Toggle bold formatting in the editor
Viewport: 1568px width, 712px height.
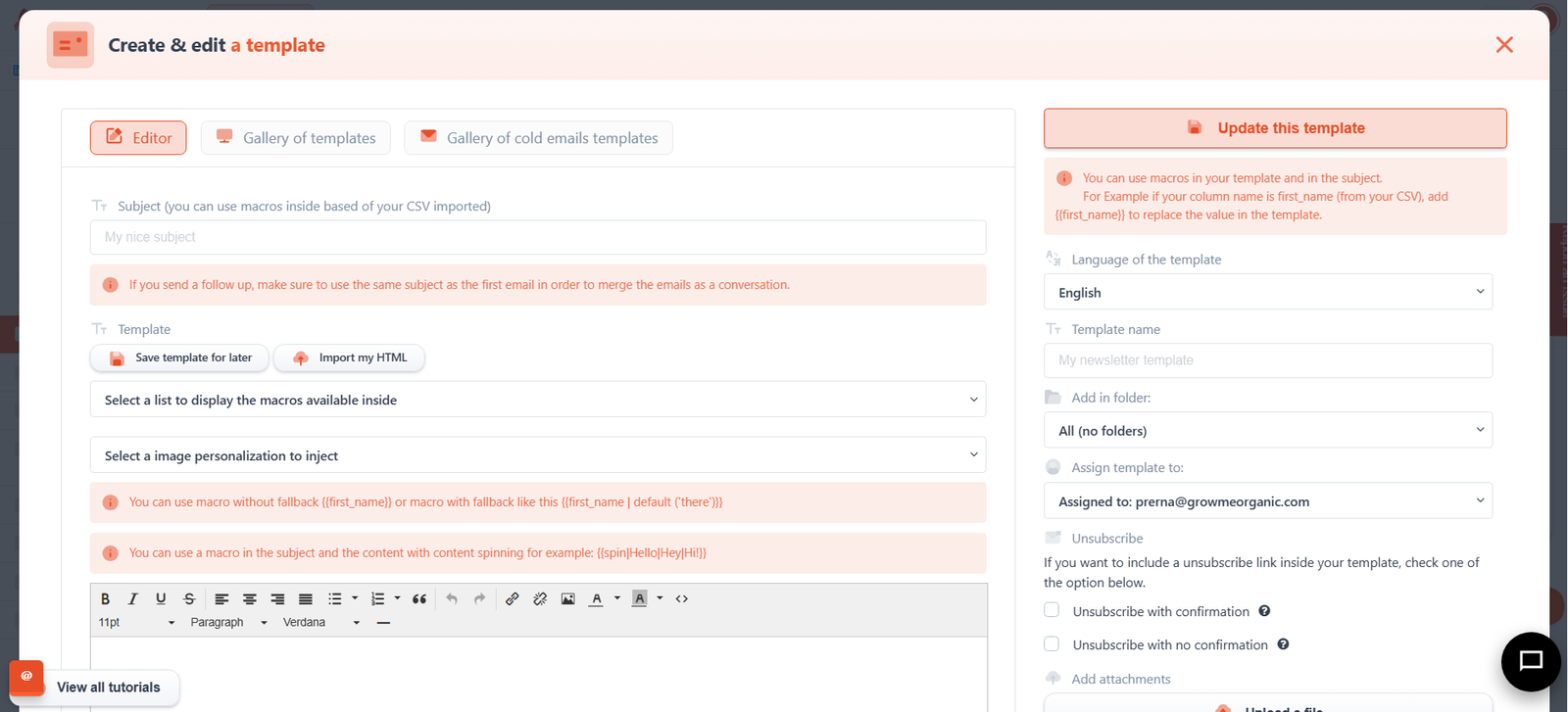[106, 598]
